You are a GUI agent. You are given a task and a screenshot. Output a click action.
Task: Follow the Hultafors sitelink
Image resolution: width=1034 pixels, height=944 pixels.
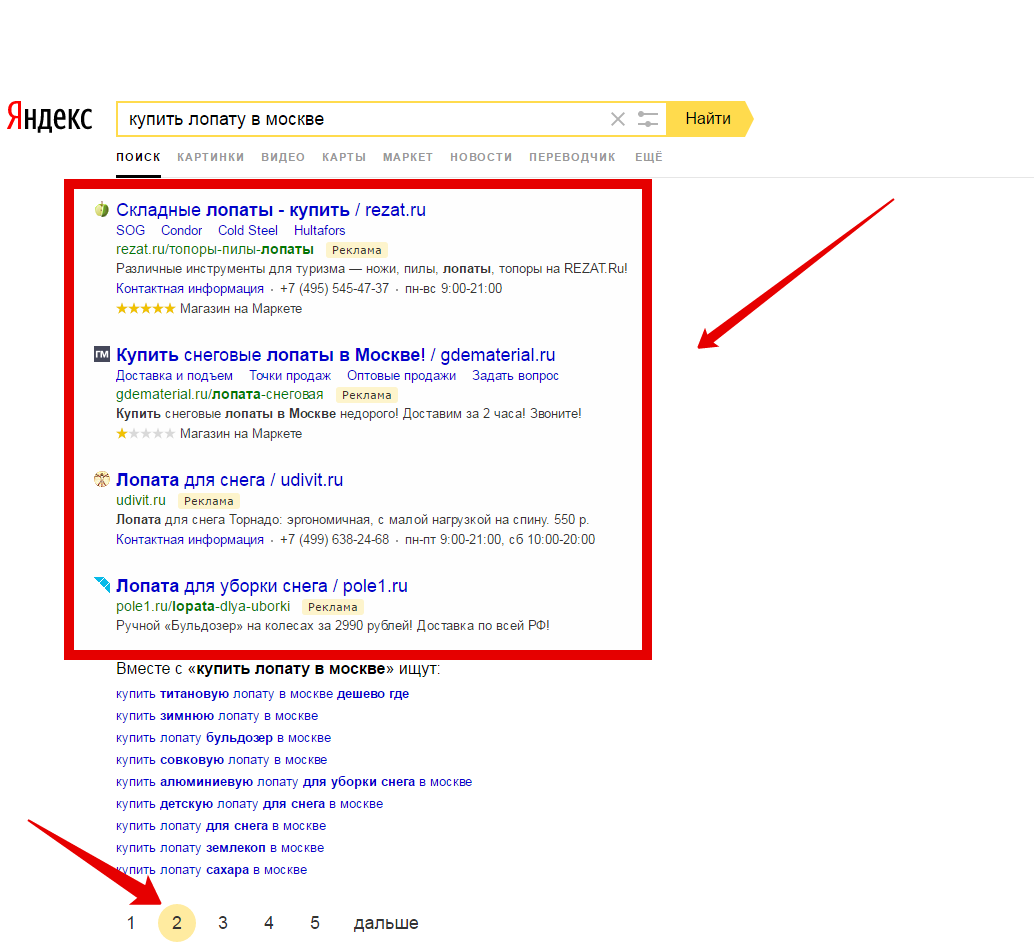[x=319, y=231]
